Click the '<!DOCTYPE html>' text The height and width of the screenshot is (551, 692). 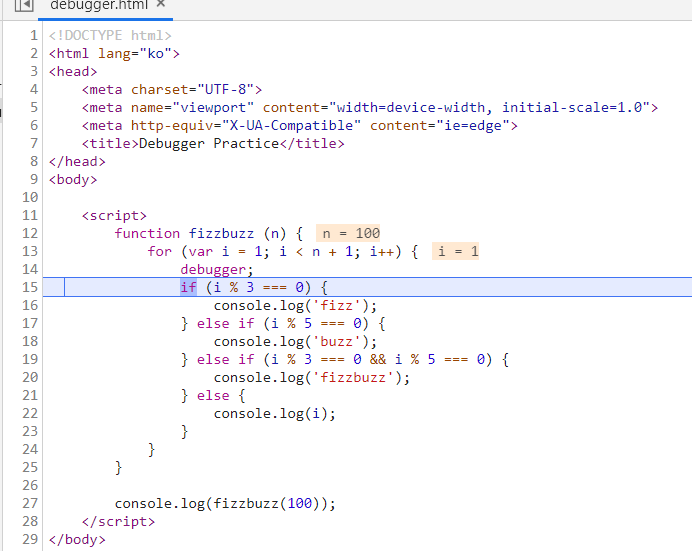pyautogui.click(x=110, y=35)
